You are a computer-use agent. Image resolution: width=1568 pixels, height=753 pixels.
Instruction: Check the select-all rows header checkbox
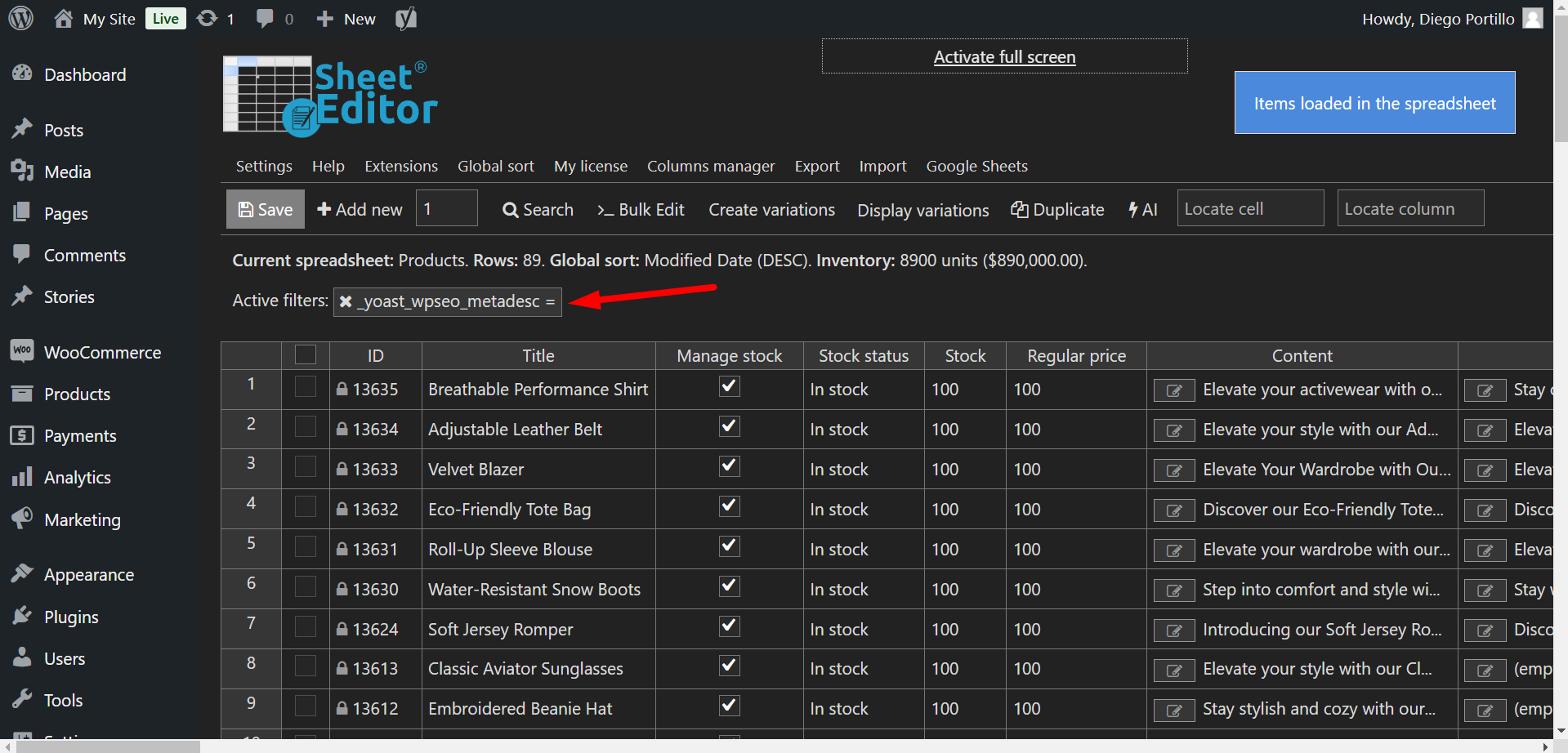(306, 354)
